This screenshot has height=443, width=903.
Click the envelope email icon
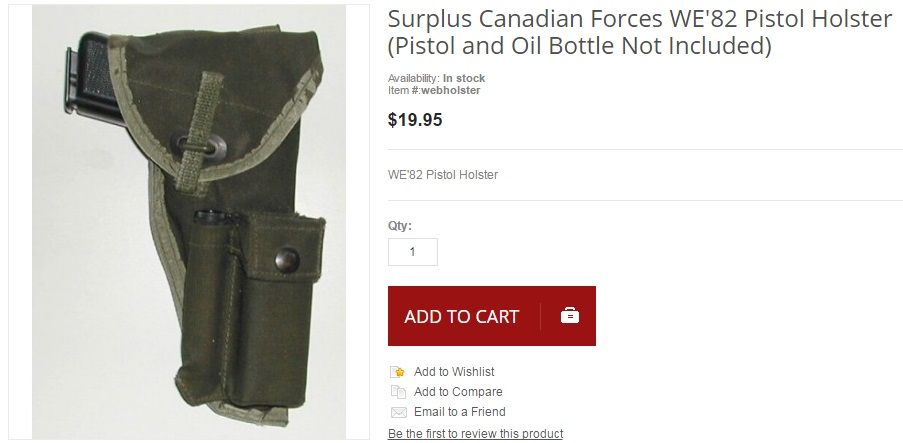click(398, 412)
